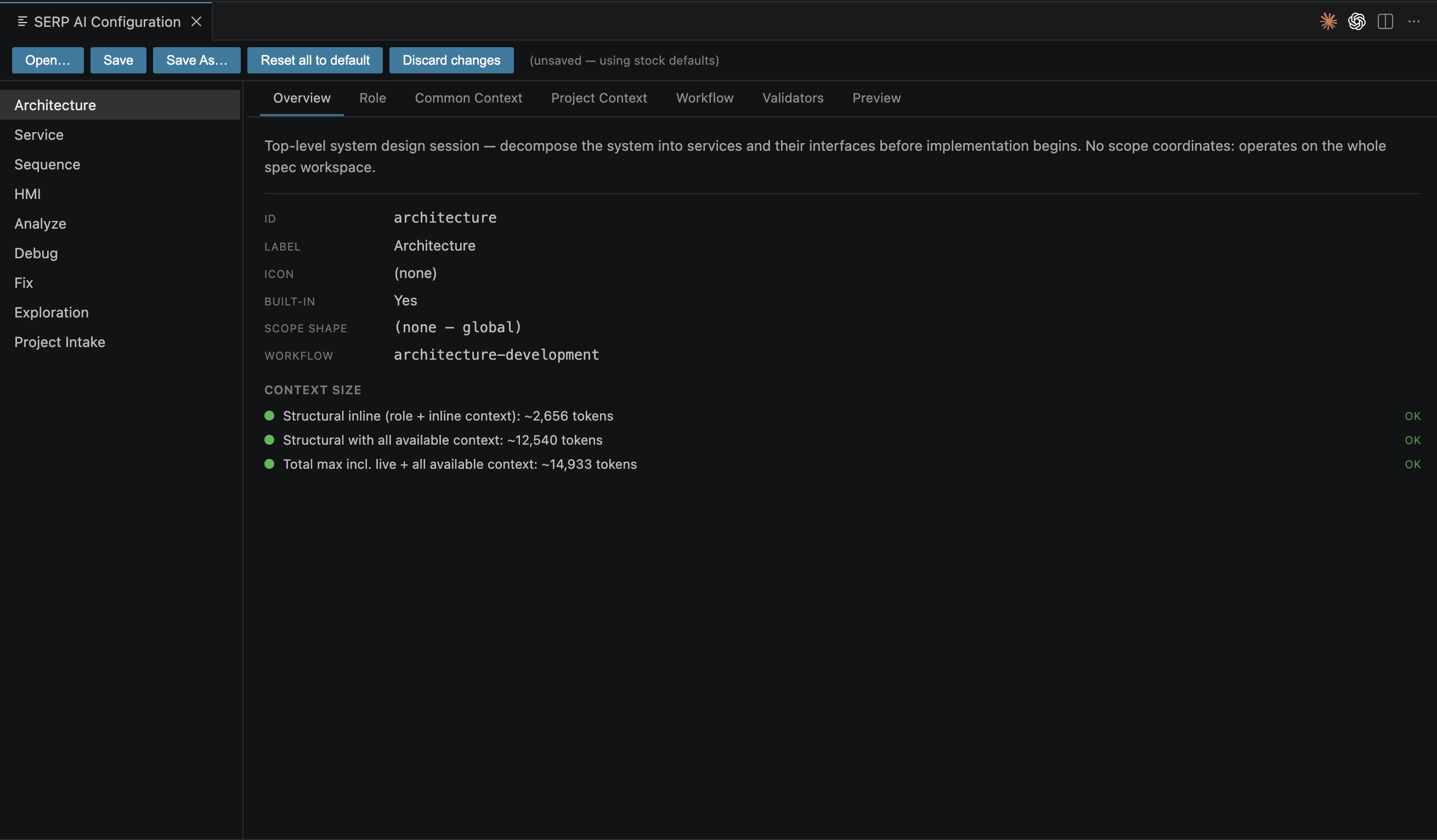Toggle the split editor layout icon
Image resolution: width=1437 pixels, height=840 pixels.
[1385, 21]
